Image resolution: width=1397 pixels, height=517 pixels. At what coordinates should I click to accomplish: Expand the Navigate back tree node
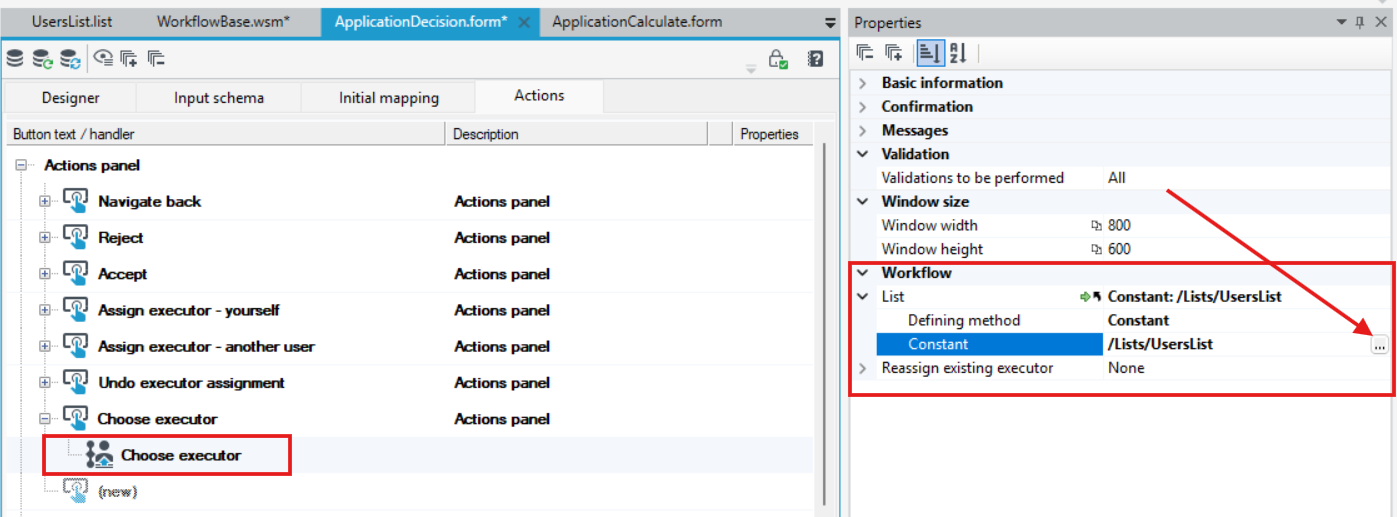tap(44, 201)
